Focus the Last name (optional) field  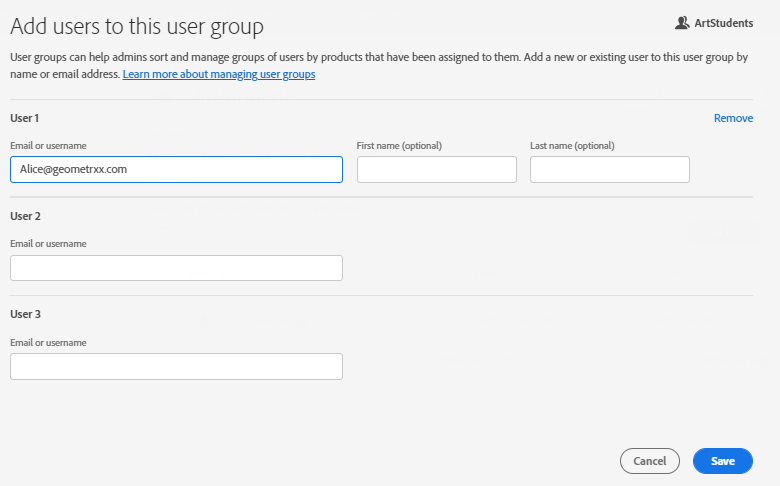tap(609, 170)
